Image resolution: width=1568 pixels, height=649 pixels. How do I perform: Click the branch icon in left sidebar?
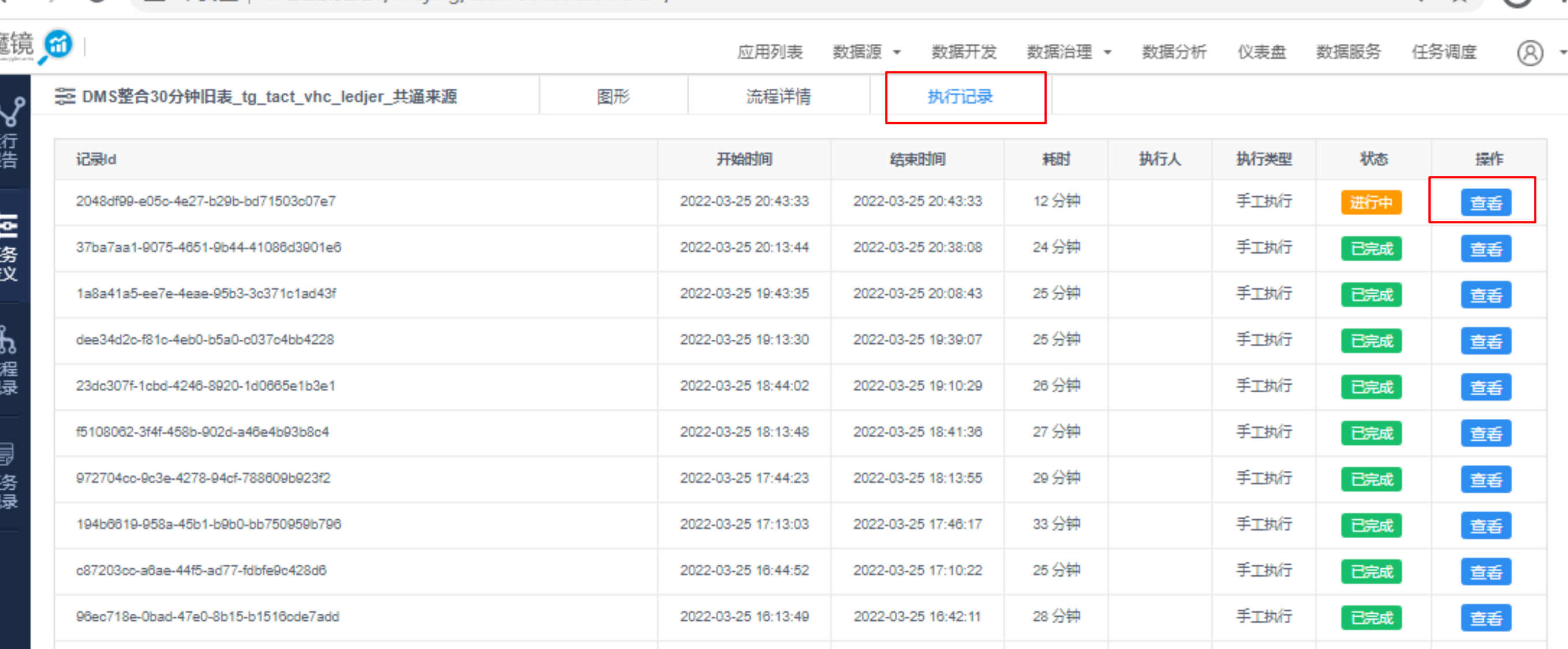click(x=12, y=112)
